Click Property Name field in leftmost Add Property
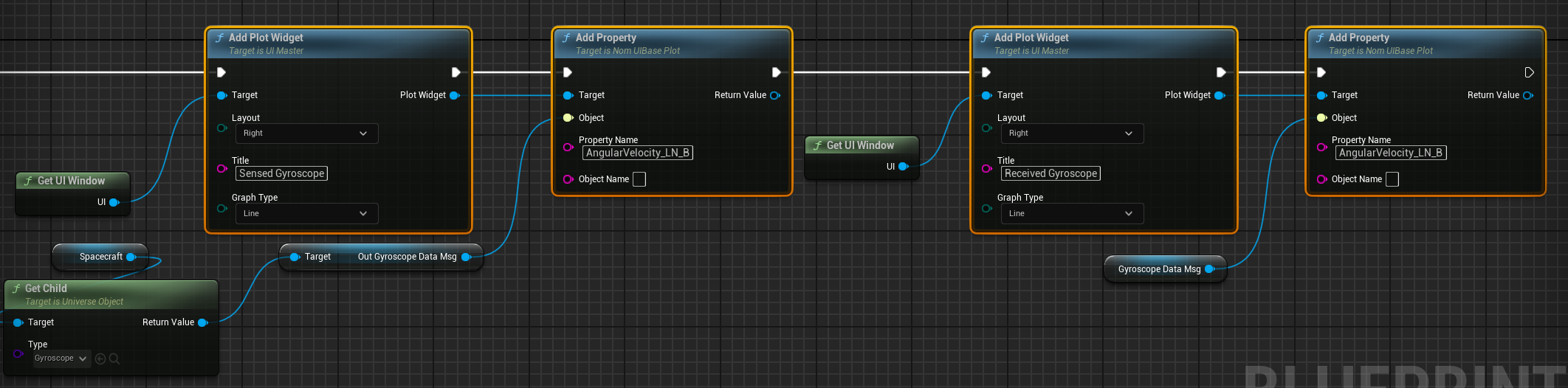Viewport: 1568px width, 388px height. pos(637,153)
